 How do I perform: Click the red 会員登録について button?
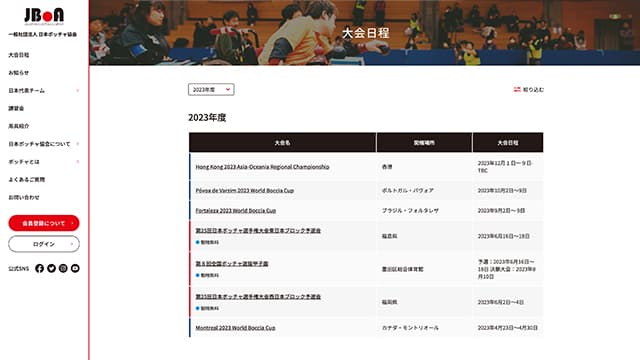[x=44, y=223]
